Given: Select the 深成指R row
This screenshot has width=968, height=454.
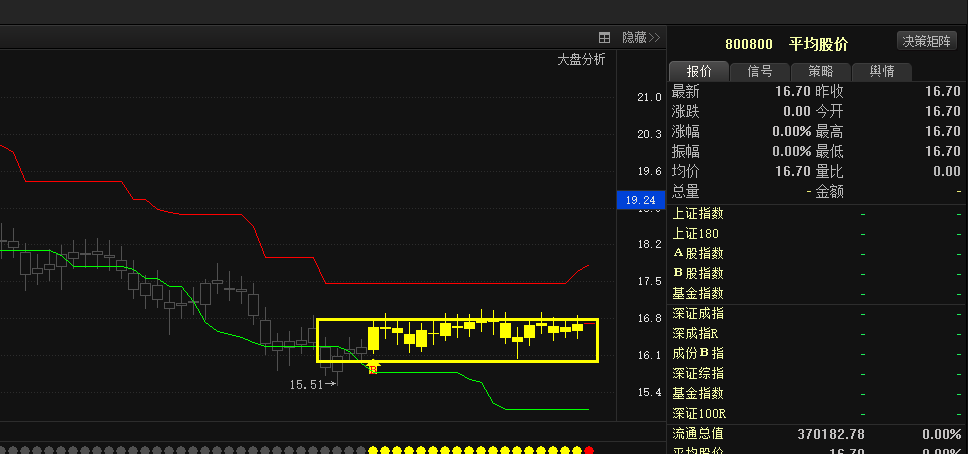Looking at the screenshot, I should (x=817, y=334).
